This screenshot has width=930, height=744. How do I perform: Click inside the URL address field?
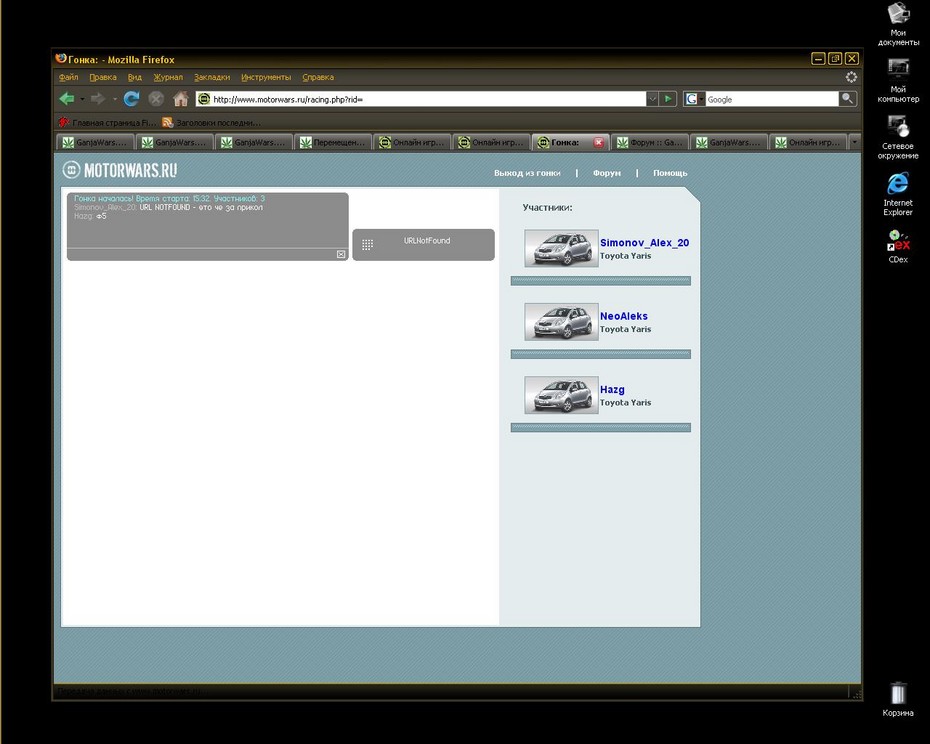click(427, 99)
